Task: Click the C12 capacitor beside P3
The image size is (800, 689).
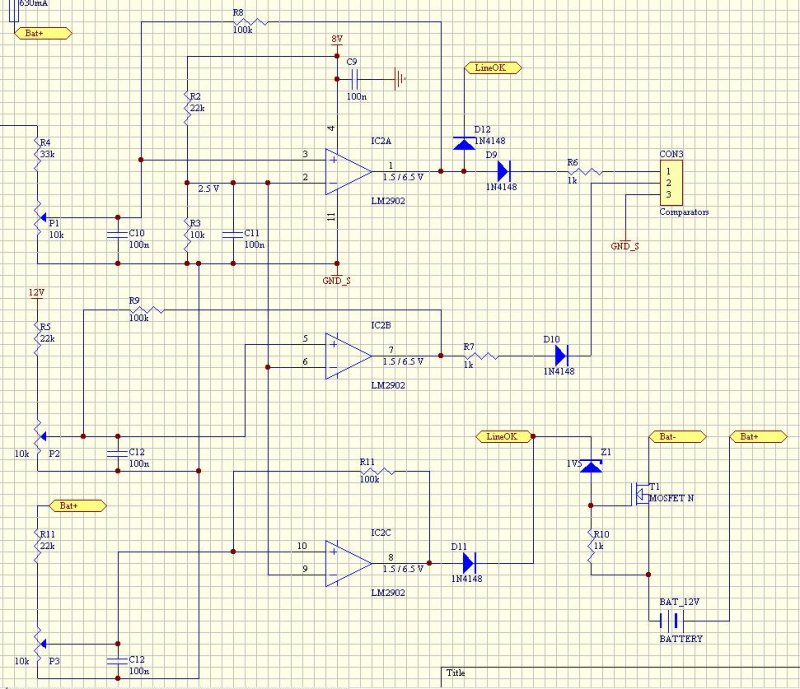Action: point(118,661)
